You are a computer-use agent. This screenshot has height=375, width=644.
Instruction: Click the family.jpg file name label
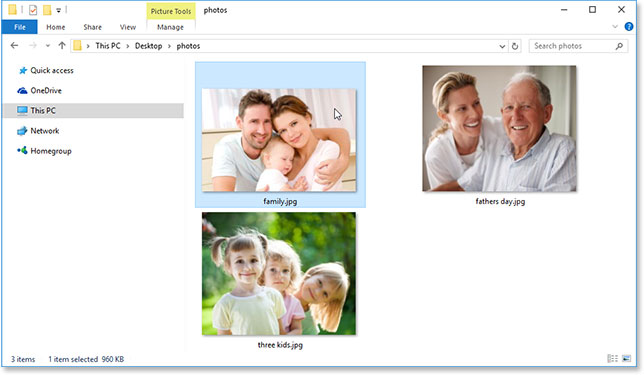(x=280, y=201)
